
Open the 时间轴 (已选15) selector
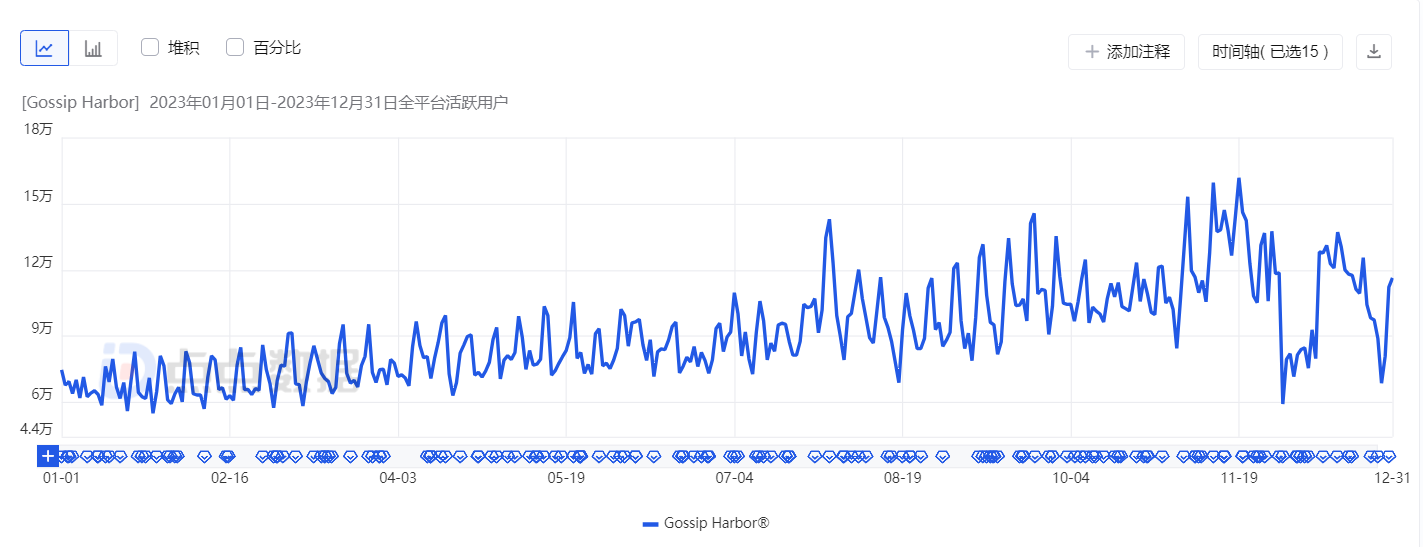[1269, 51]
